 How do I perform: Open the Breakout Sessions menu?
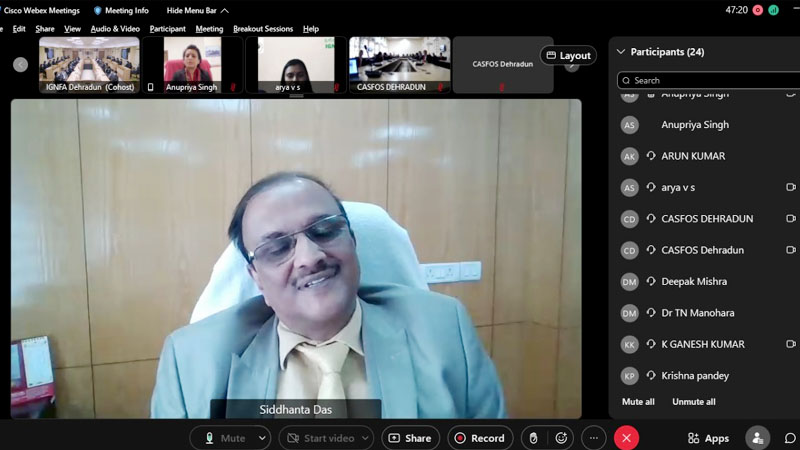click(x=263, y=29)
